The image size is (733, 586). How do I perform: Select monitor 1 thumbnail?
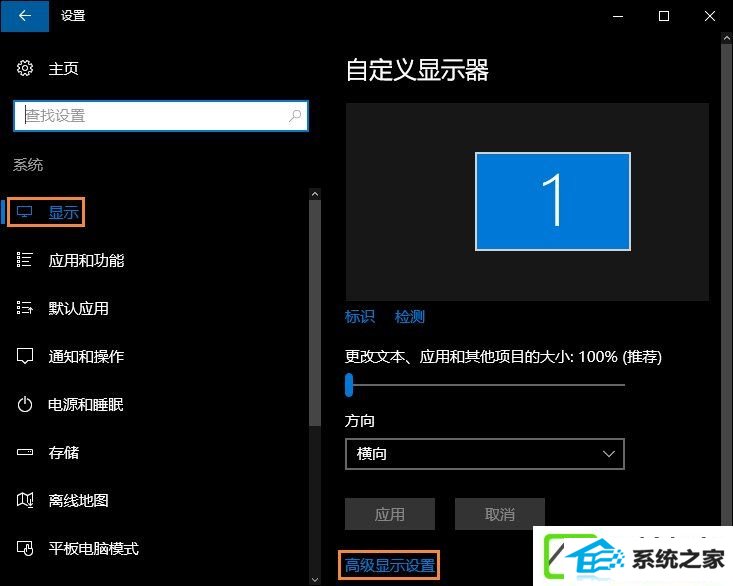click(553, 201)
